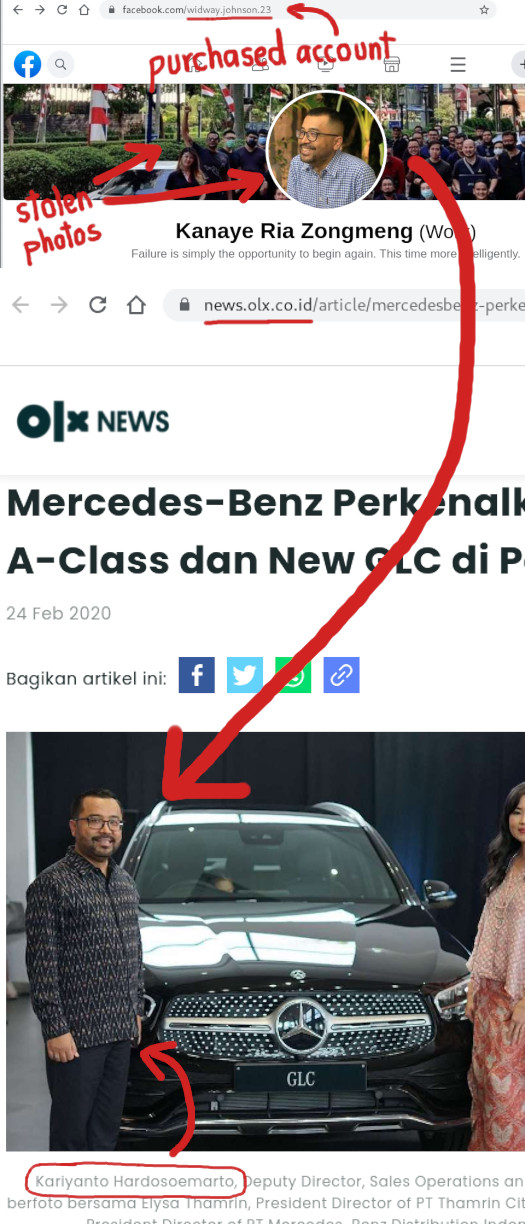Bookmark page with the star icon
The image size is (525, 1225).
pyautogui.click(x=484, y=9)
